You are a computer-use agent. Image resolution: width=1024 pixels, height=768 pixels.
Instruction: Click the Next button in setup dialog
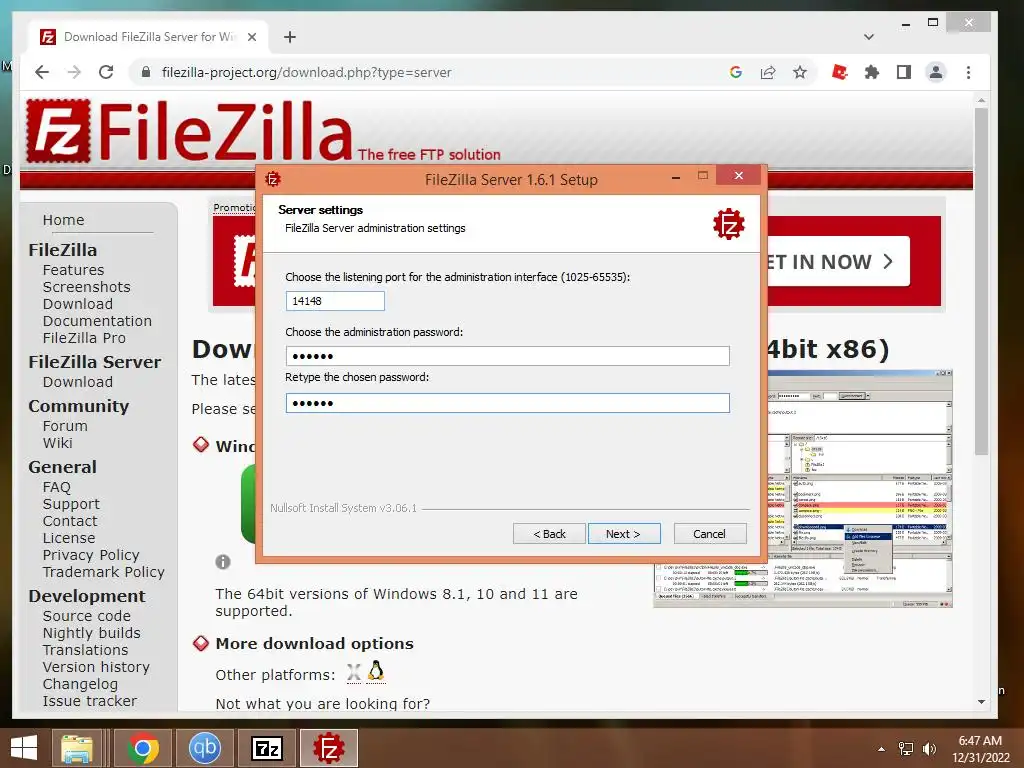tap(624, 534)
